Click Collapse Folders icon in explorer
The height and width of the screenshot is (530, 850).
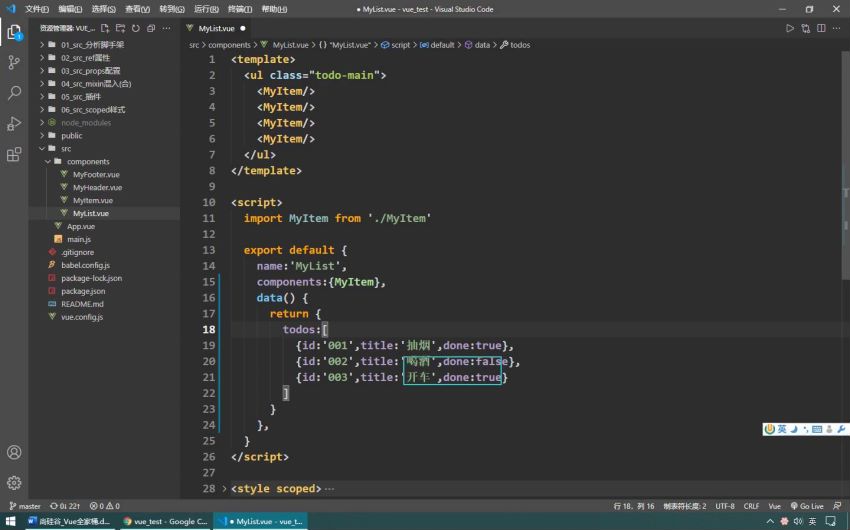151,28
